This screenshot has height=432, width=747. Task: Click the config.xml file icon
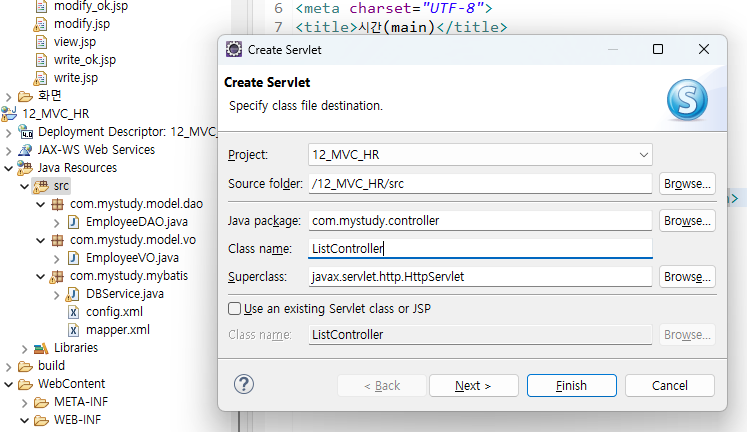73,312
